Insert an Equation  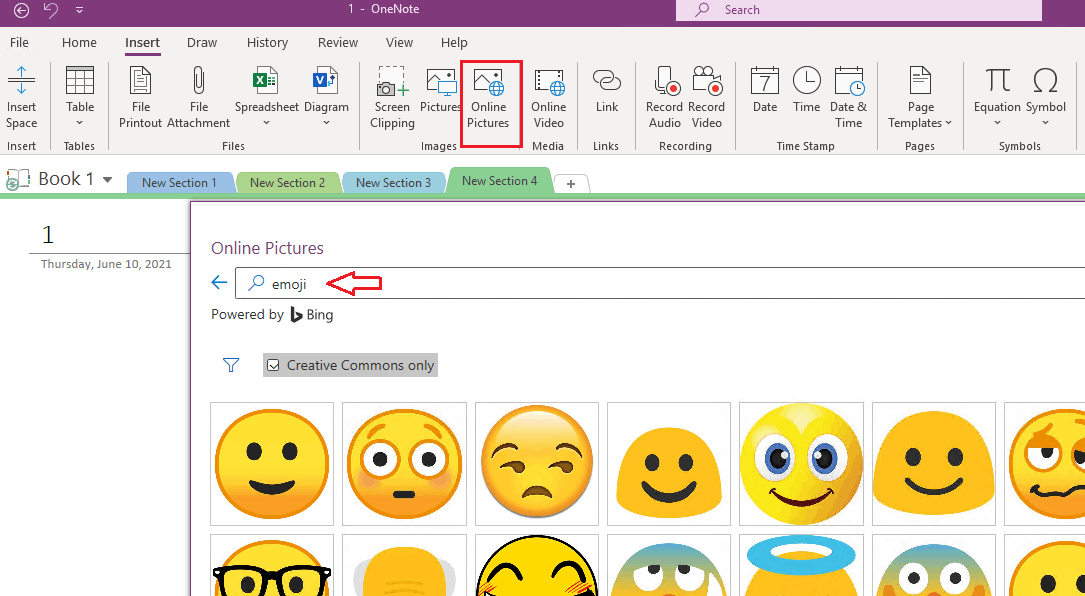997,96
